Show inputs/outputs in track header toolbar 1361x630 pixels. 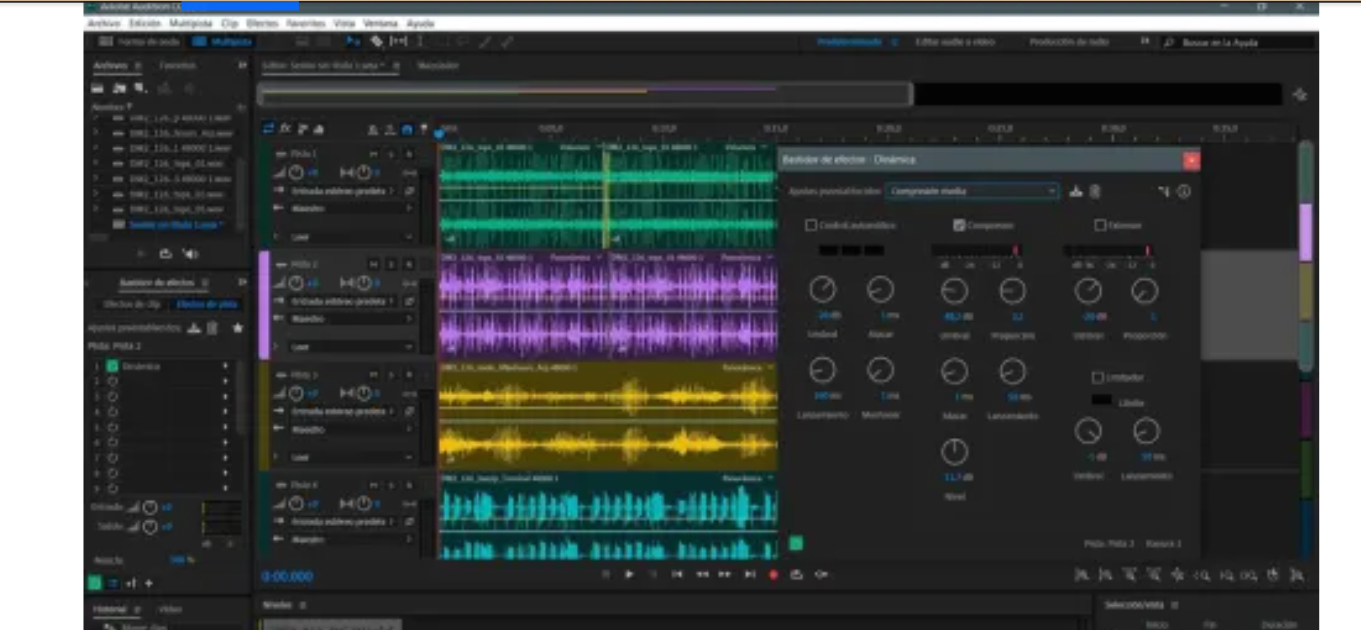(x=269, y=129)
